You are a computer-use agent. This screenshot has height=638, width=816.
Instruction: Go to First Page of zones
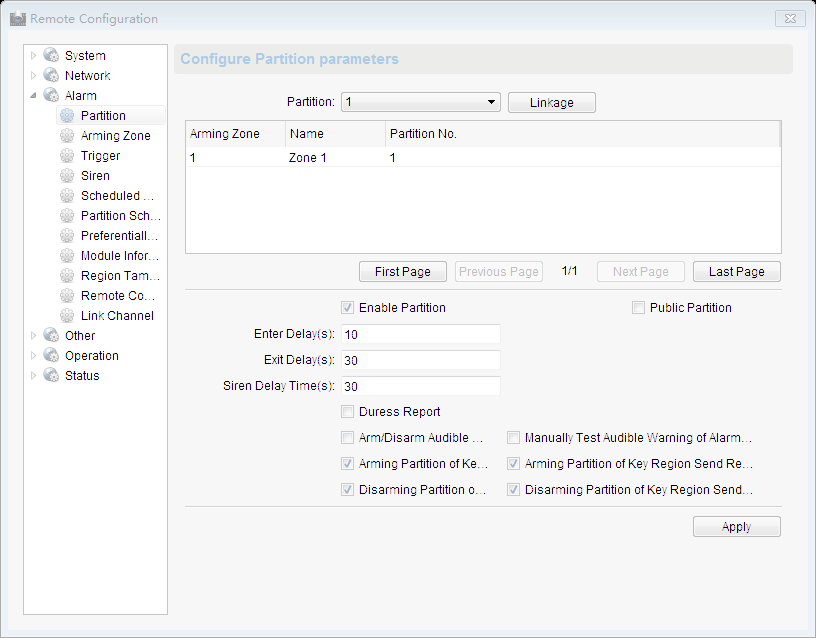click(403, 272)
